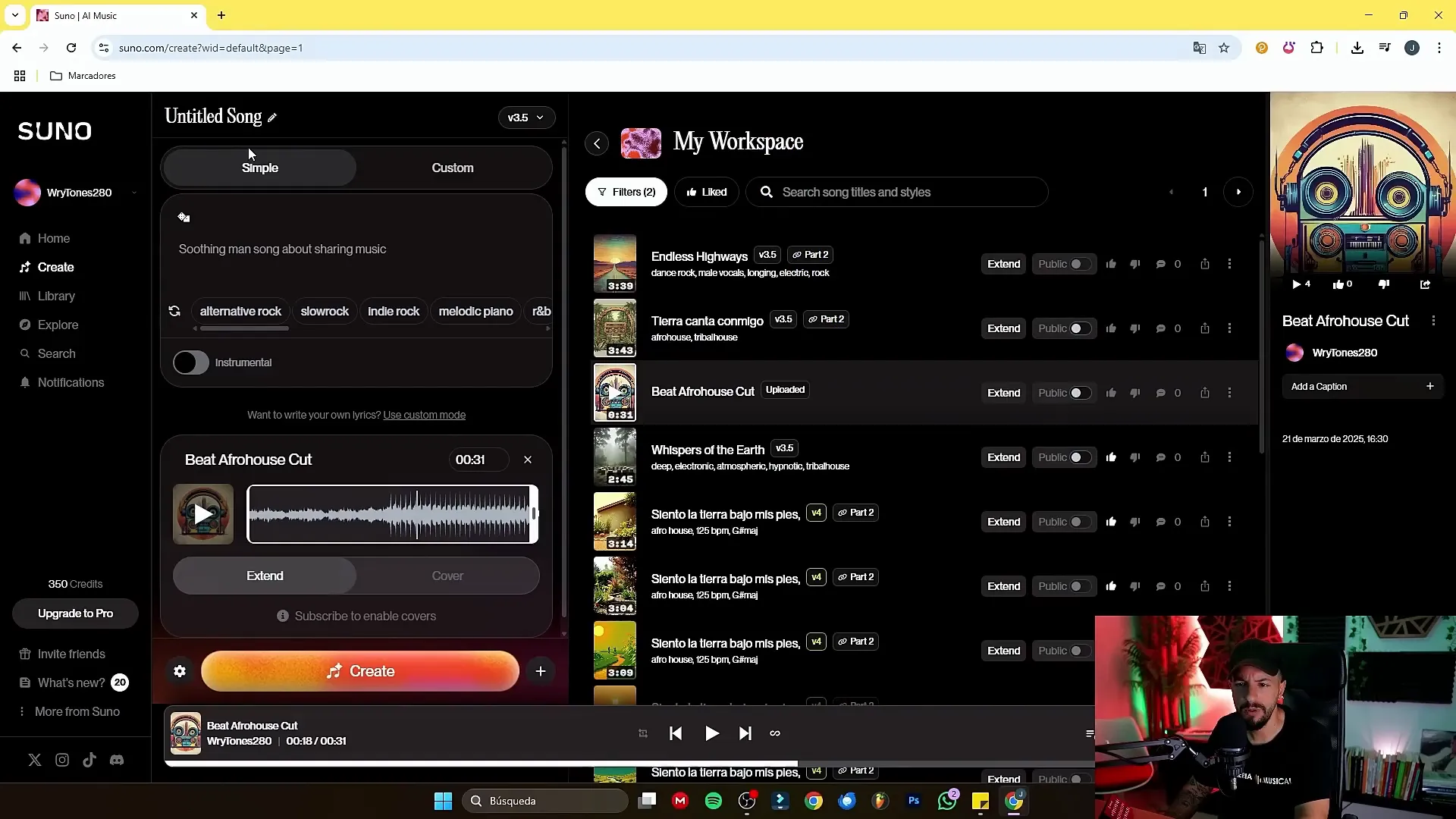Screen dimensions: 1456x819
Task: Open Suno's Instagram link
Action: tap(62, 760)
